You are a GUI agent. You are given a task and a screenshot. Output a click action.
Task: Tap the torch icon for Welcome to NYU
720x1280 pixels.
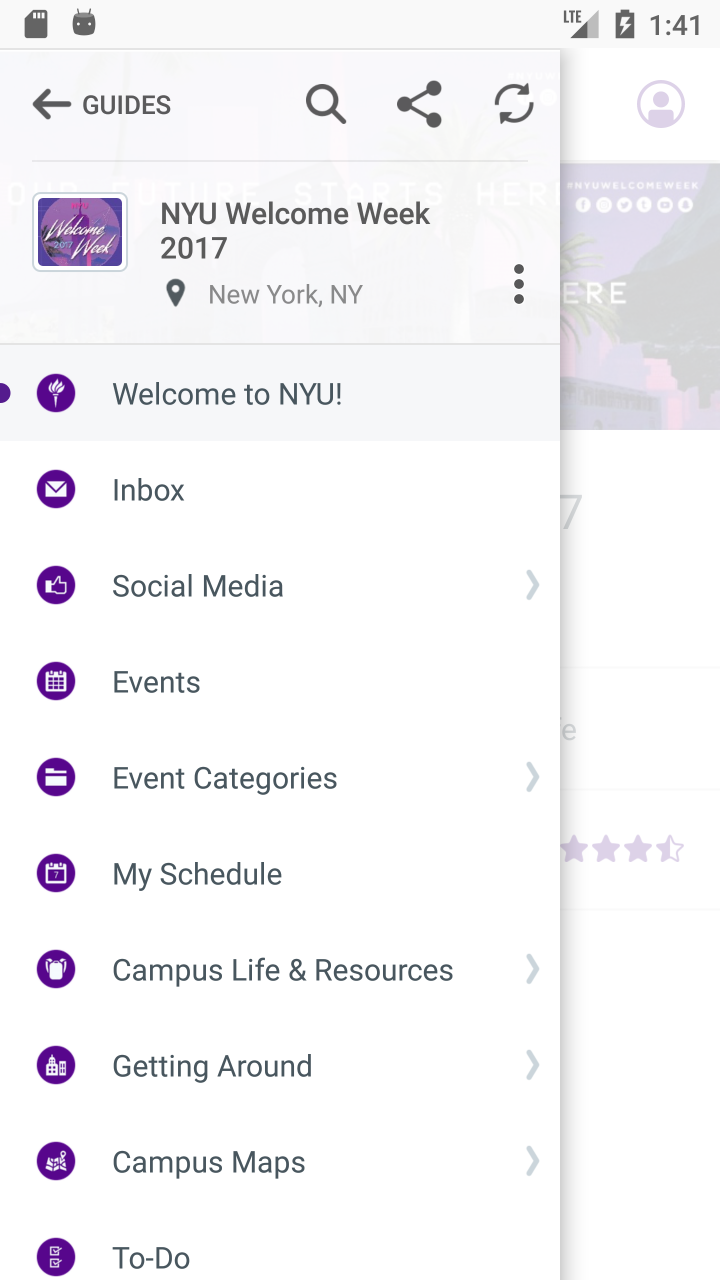pyautogui.click(x=56, y=393)
